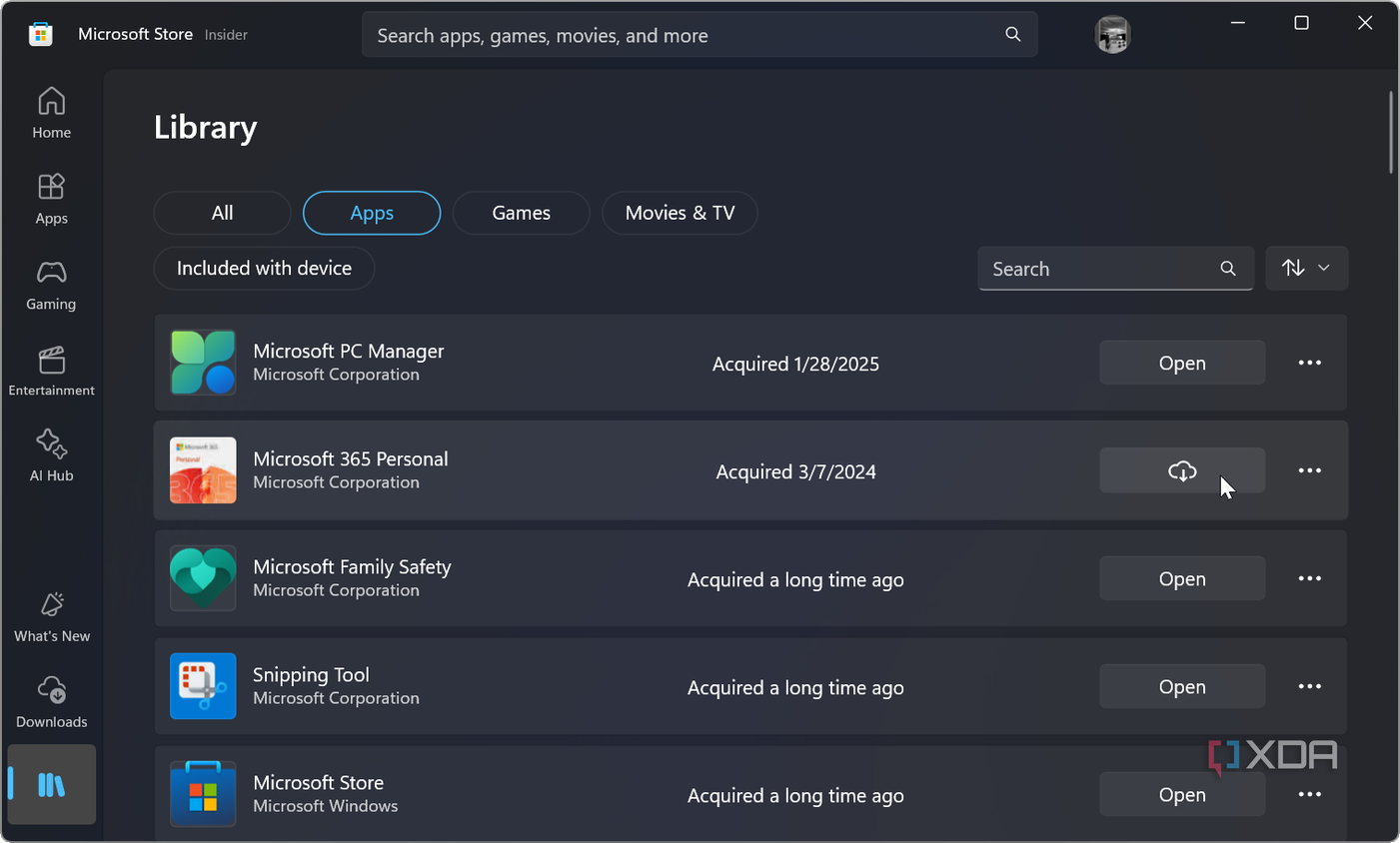
Task: Download Microsoft 365 Personal via cloud icon
Action: tap(1182, 470)
